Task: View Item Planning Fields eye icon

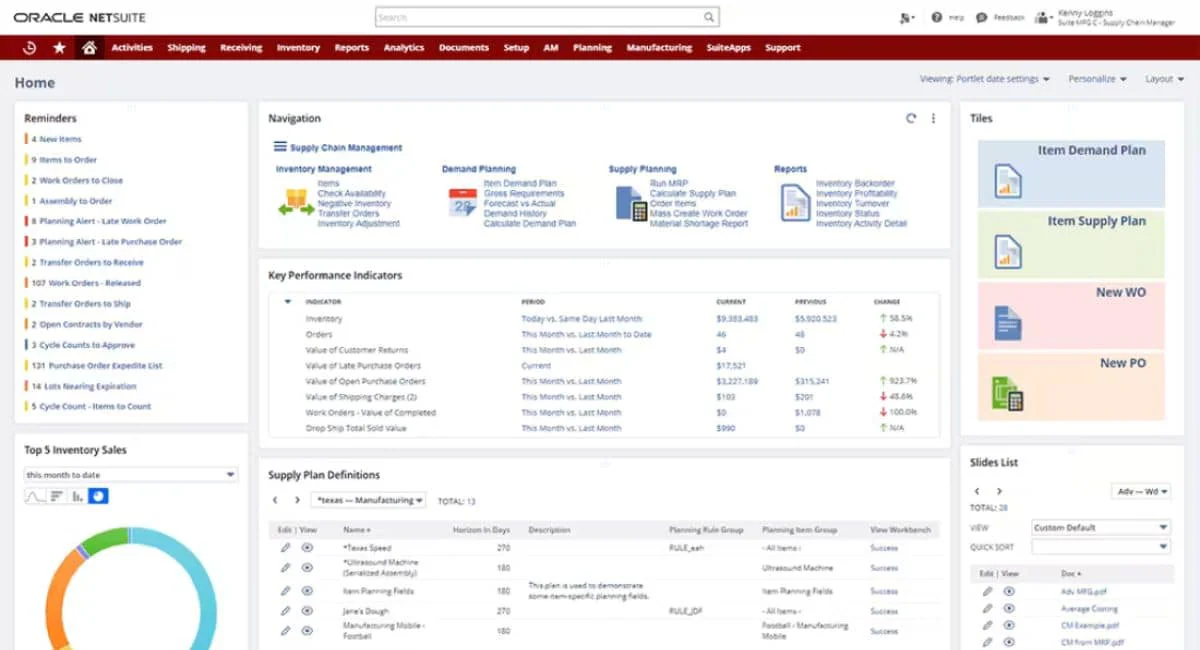Action: (x=307, y=591)
